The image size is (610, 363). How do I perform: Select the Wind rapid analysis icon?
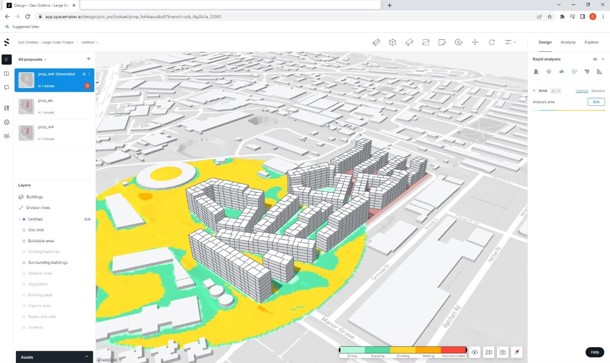[x=574, y=72]
